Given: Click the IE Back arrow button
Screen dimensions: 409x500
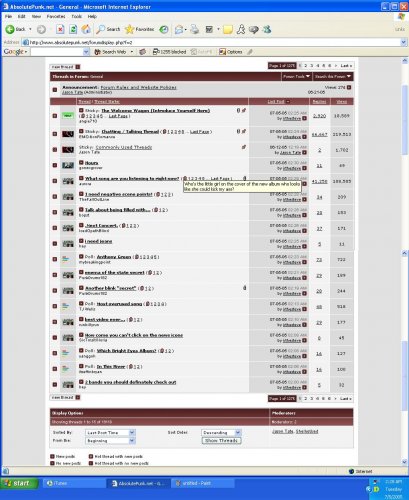Looking at the screenshot, I should click(x=16, y=29).
